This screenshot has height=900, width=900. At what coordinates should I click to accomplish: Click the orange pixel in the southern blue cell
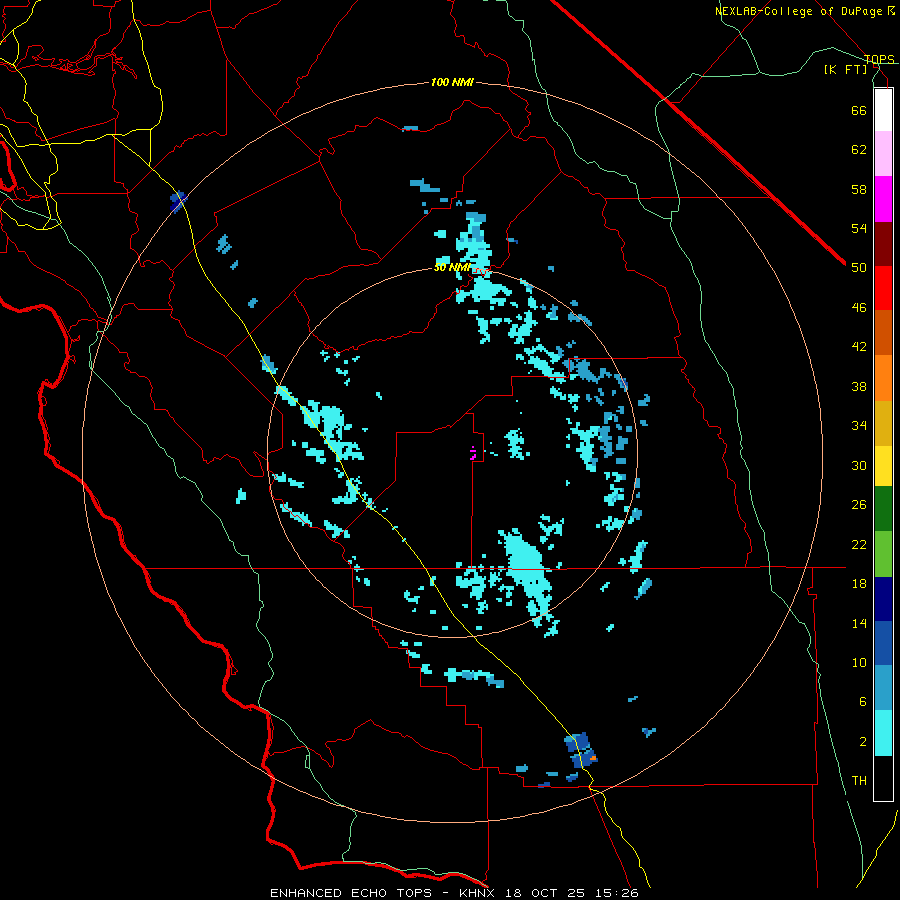(x=593, y=759)
